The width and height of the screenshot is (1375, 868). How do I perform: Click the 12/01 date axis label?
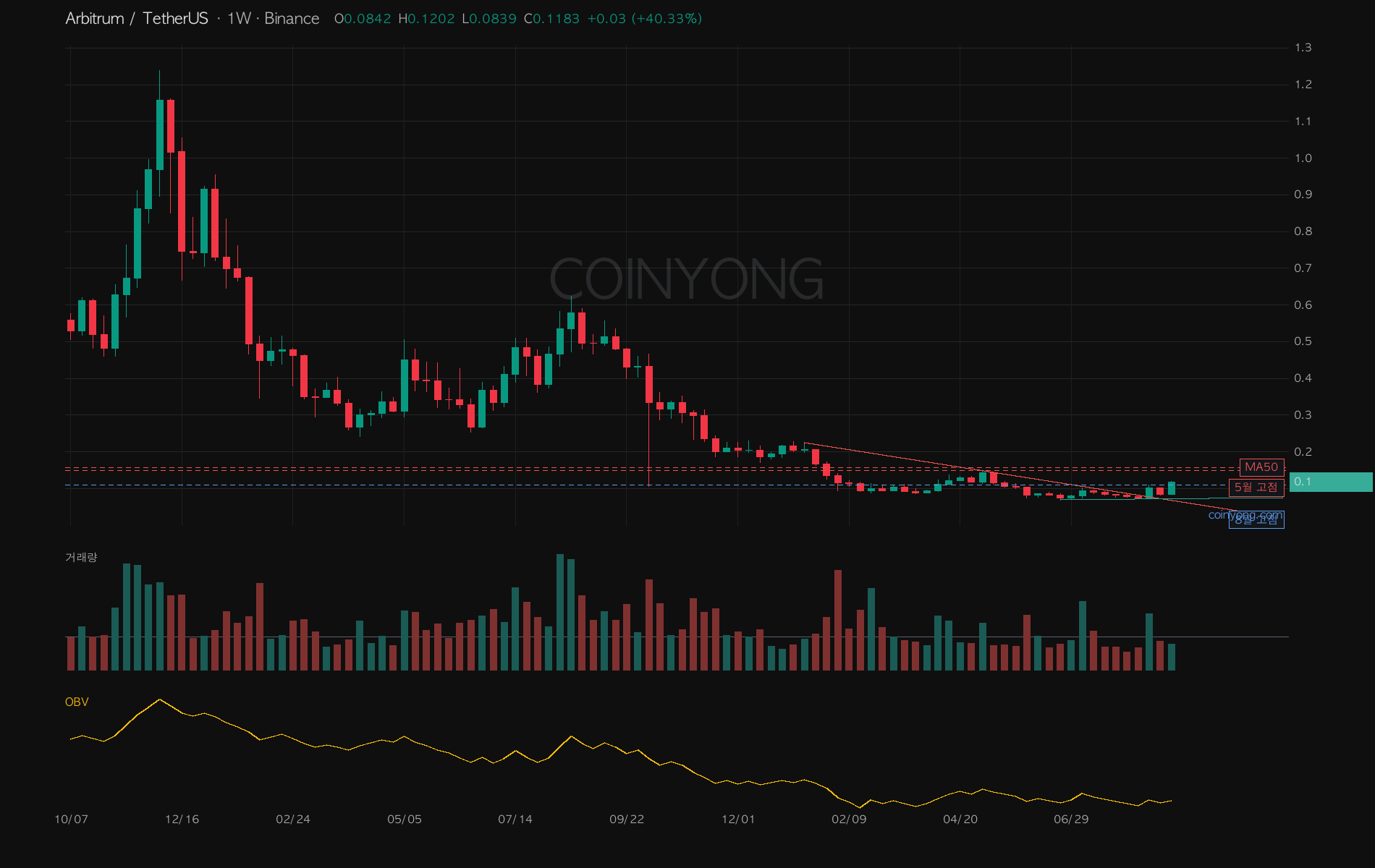737,820
